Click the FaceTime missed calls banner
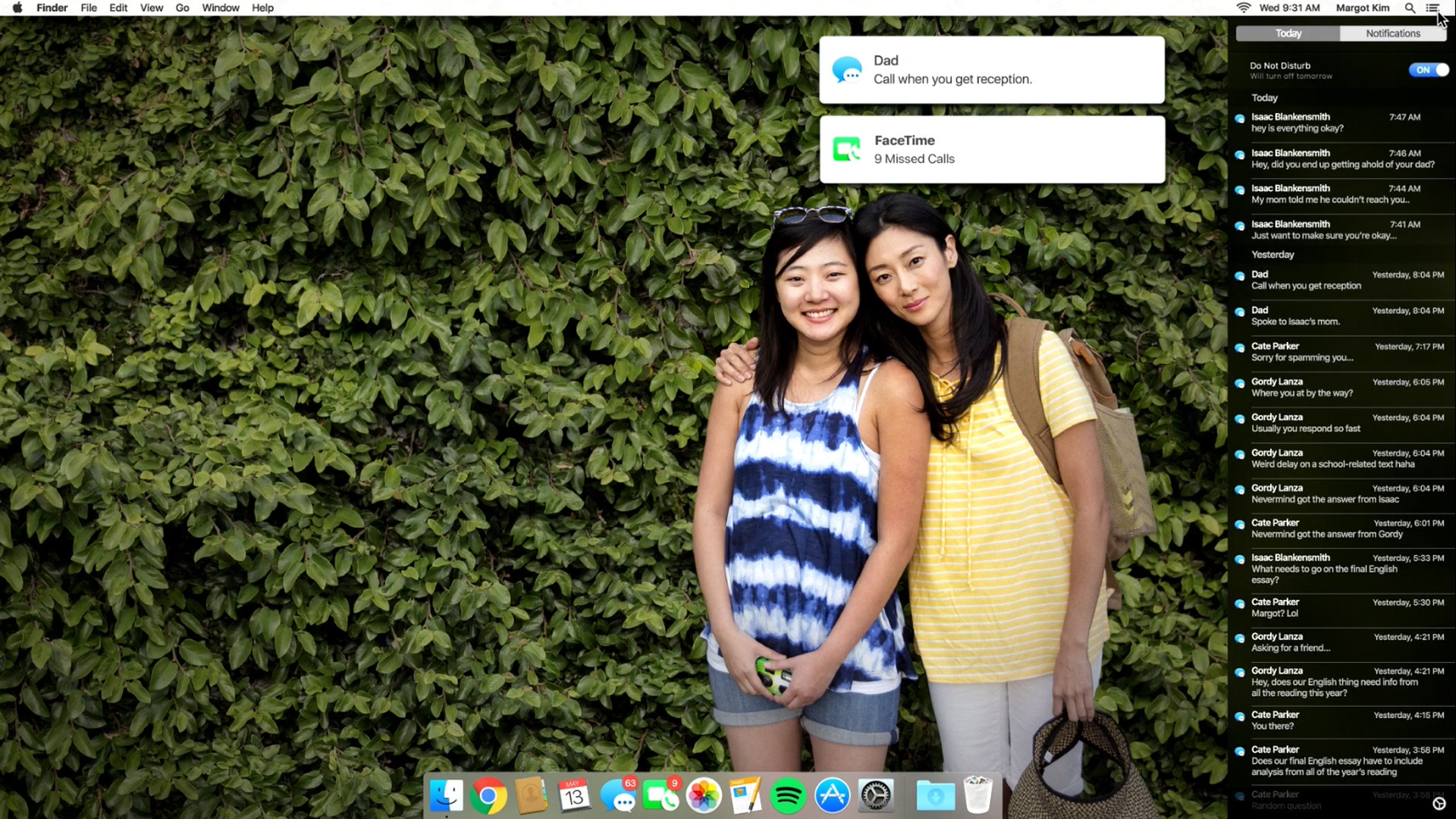Image resolution: width=1456 pixels, height=819 pixels. tap(992, 149)
